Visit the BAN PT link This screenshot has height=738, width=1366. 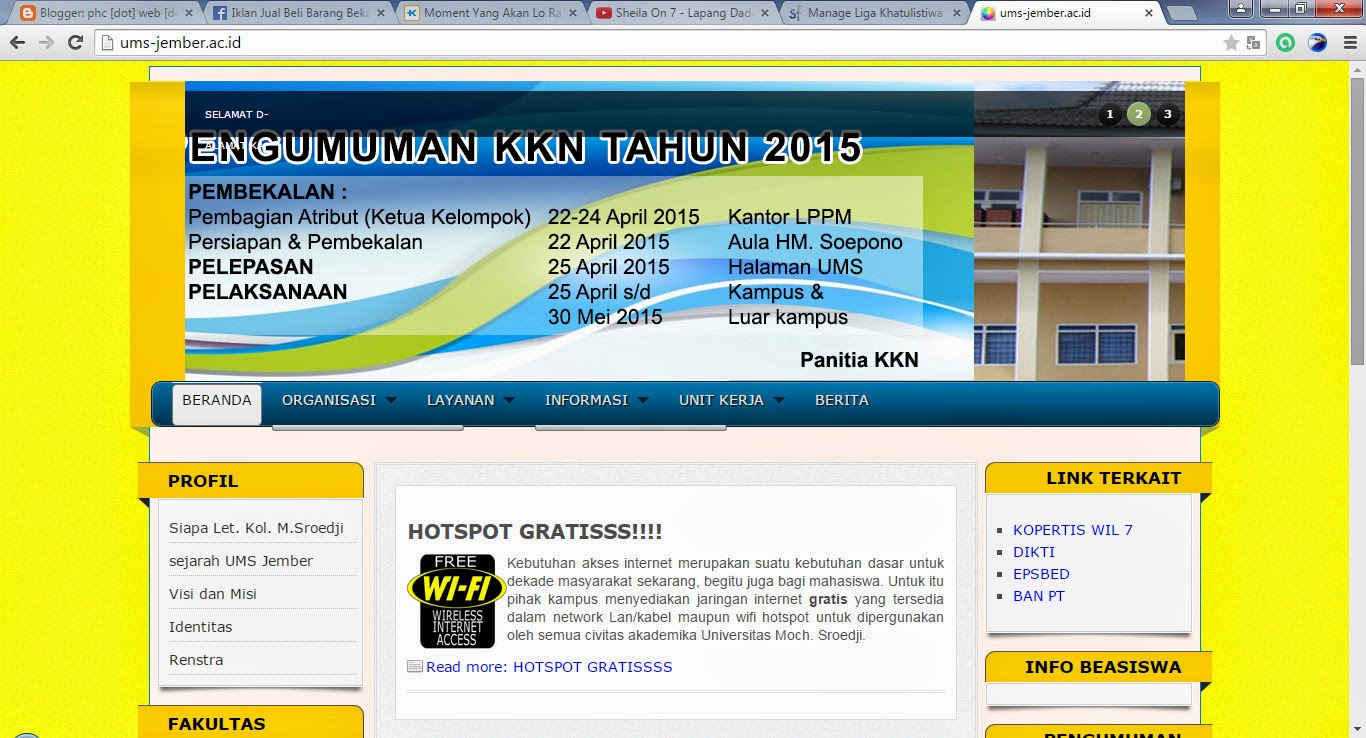1039,596
